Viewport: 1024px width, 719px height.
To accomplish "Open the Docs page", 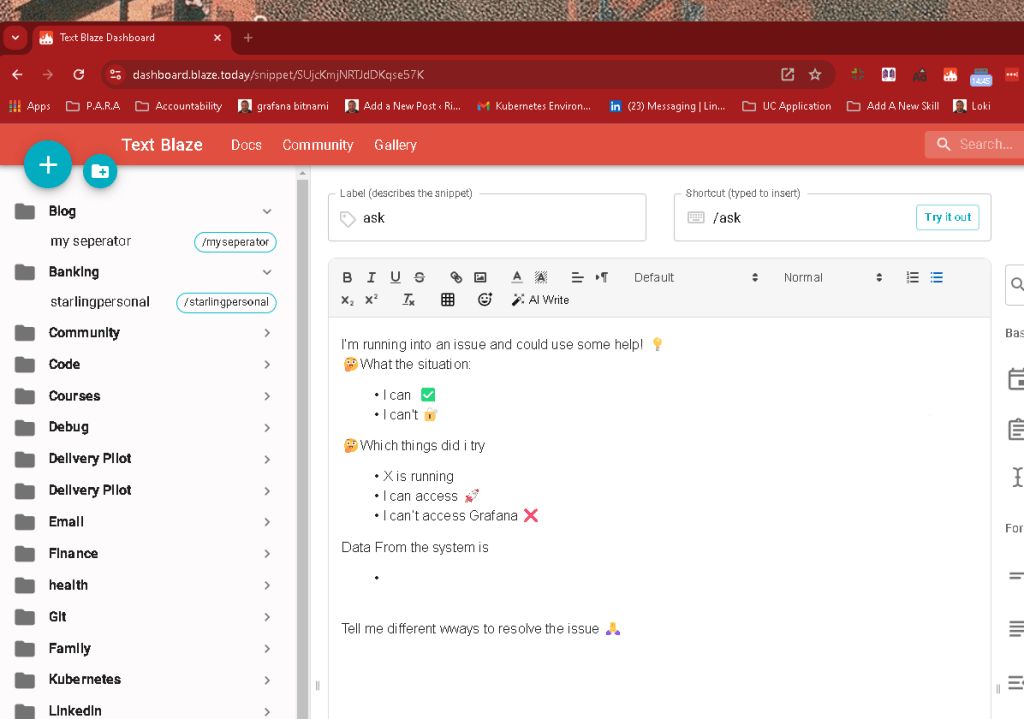I will coord(246,145).
